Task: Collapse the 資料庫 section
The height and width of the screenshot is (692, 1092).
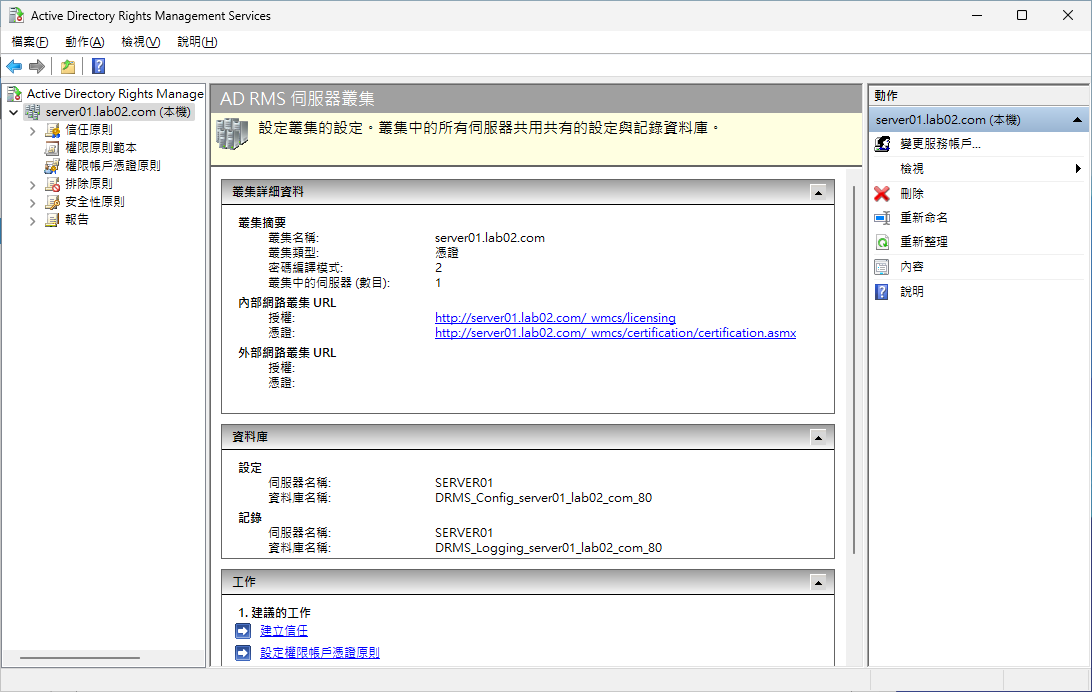Action: pyautogui.click(x=818, y=437)
